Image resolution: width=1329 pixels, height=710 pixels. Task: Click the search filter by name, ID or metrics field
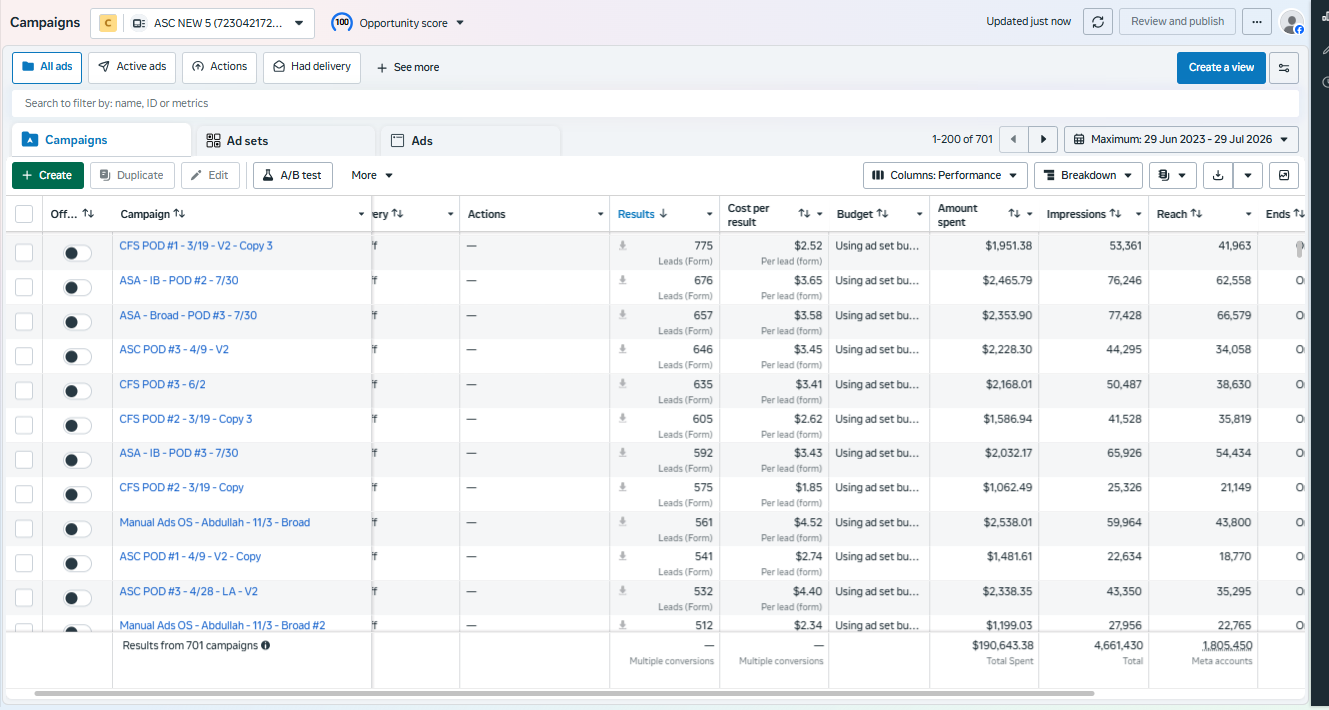tap(655, 103)
